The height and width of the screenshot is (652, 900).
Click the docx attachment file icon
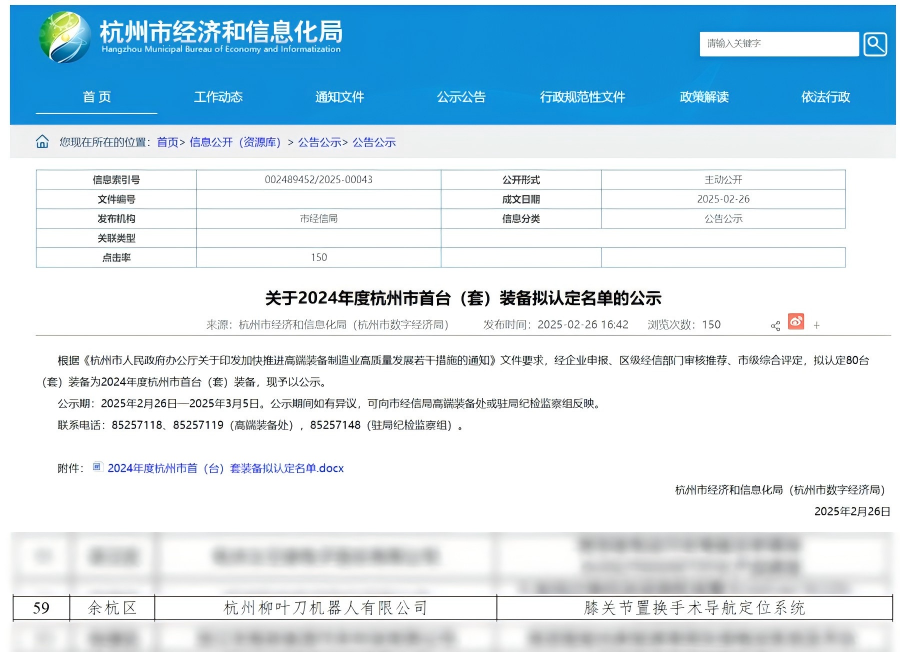[97, 466]
